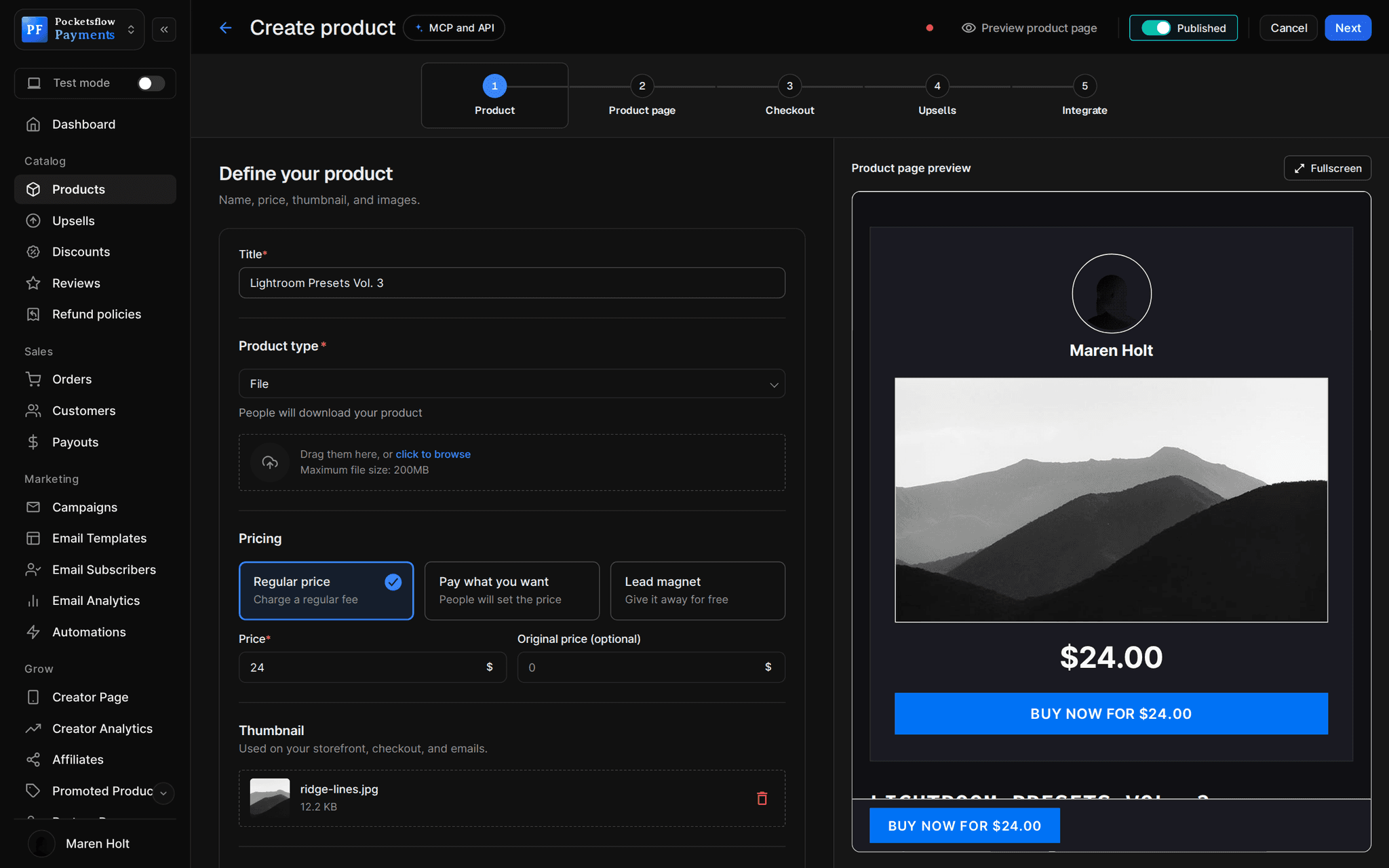The height and width of the screenshot is (868, 1389).
Task: Open the MCP and API button
Action: coord(454,28)
